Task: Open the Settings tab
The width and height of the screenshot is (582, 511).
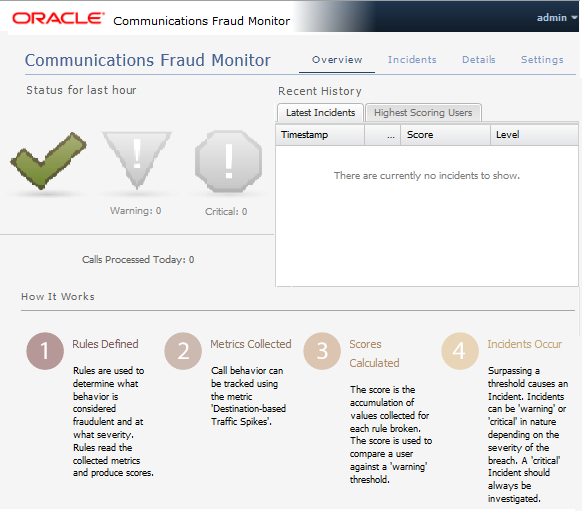Action: tap(542, 60)
